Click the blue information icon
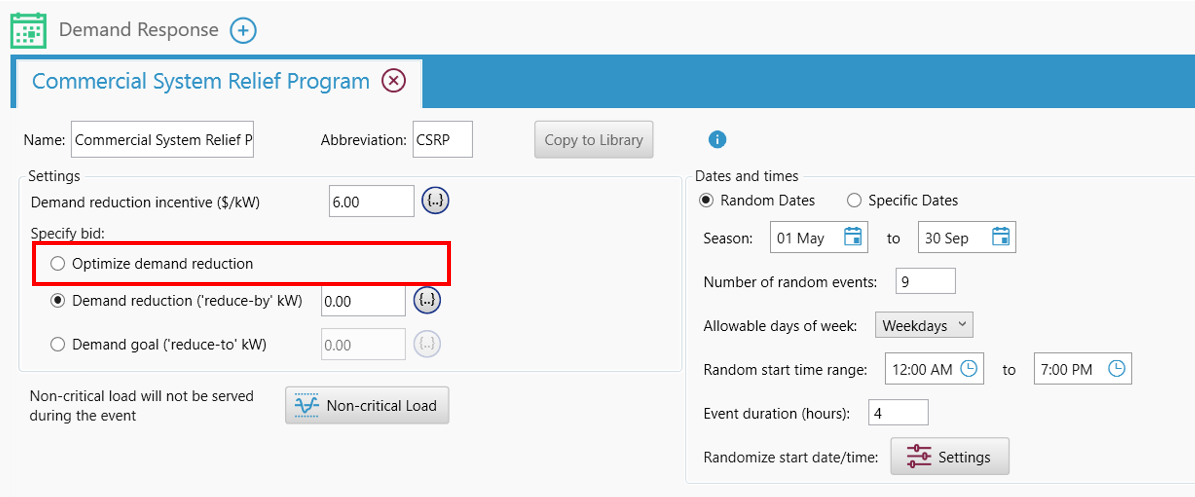 tap(717, 140)
